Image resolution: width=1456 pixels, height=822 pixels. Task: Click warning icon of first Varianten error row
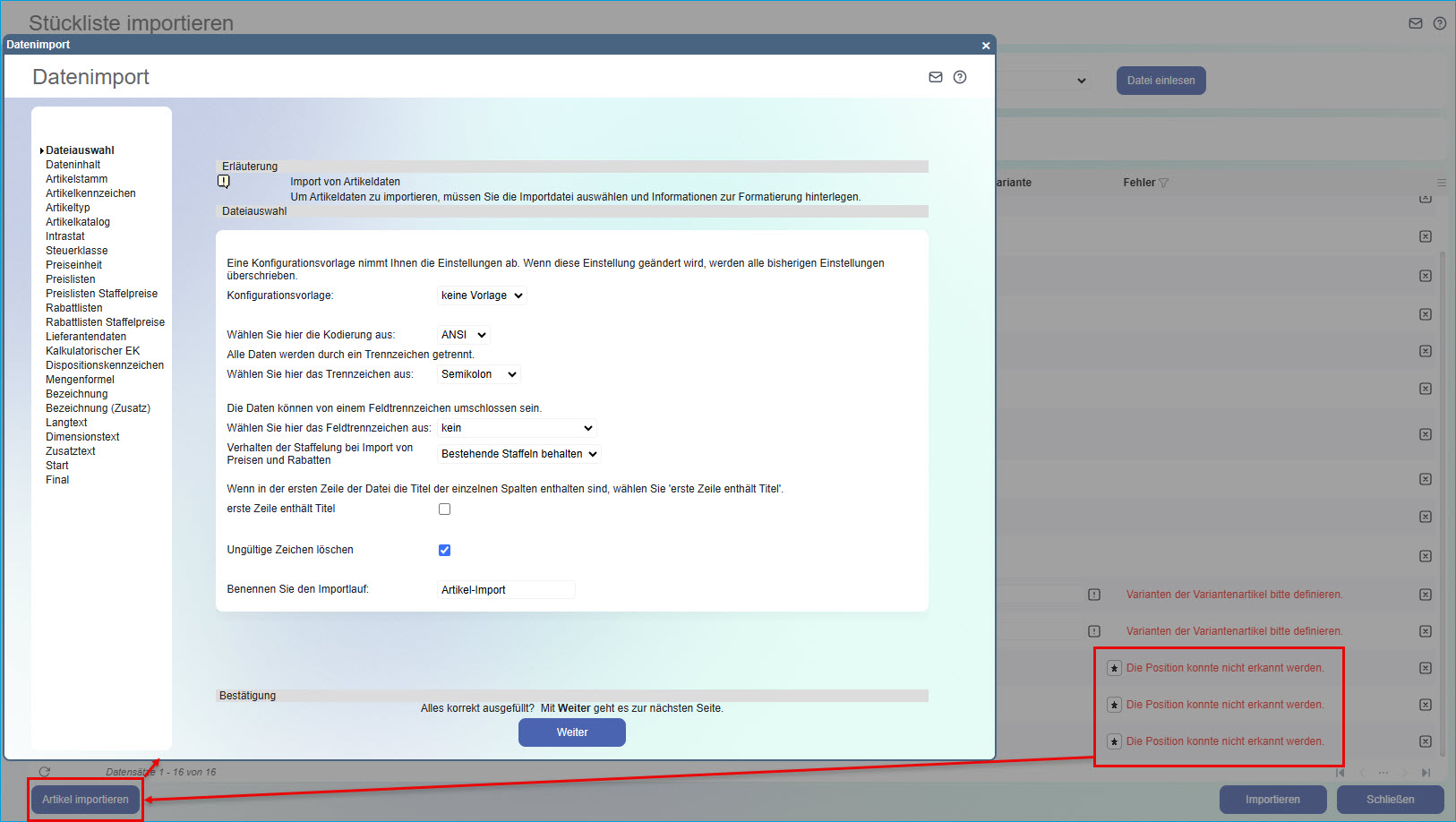1094,595
